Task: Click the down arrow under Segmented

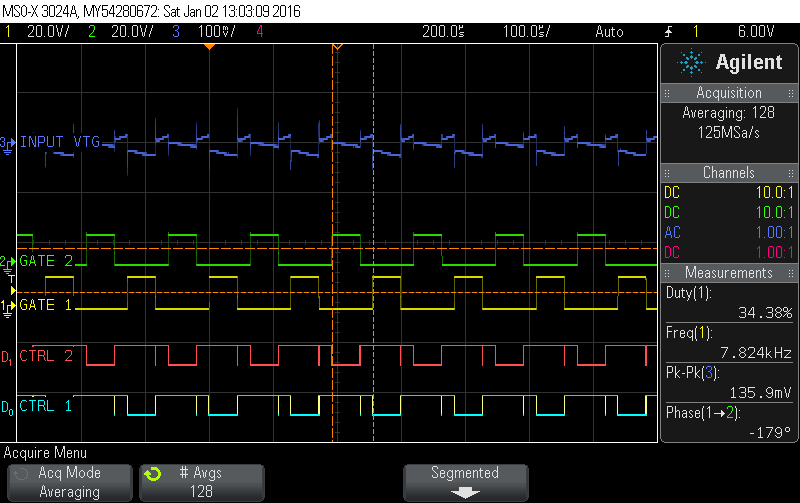Action: [464, 492]
